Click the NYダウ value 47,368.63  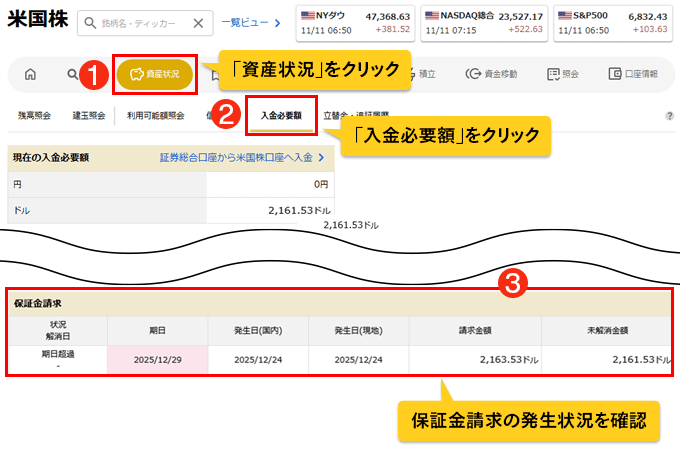pyautogui.click(x=388, y=16)
